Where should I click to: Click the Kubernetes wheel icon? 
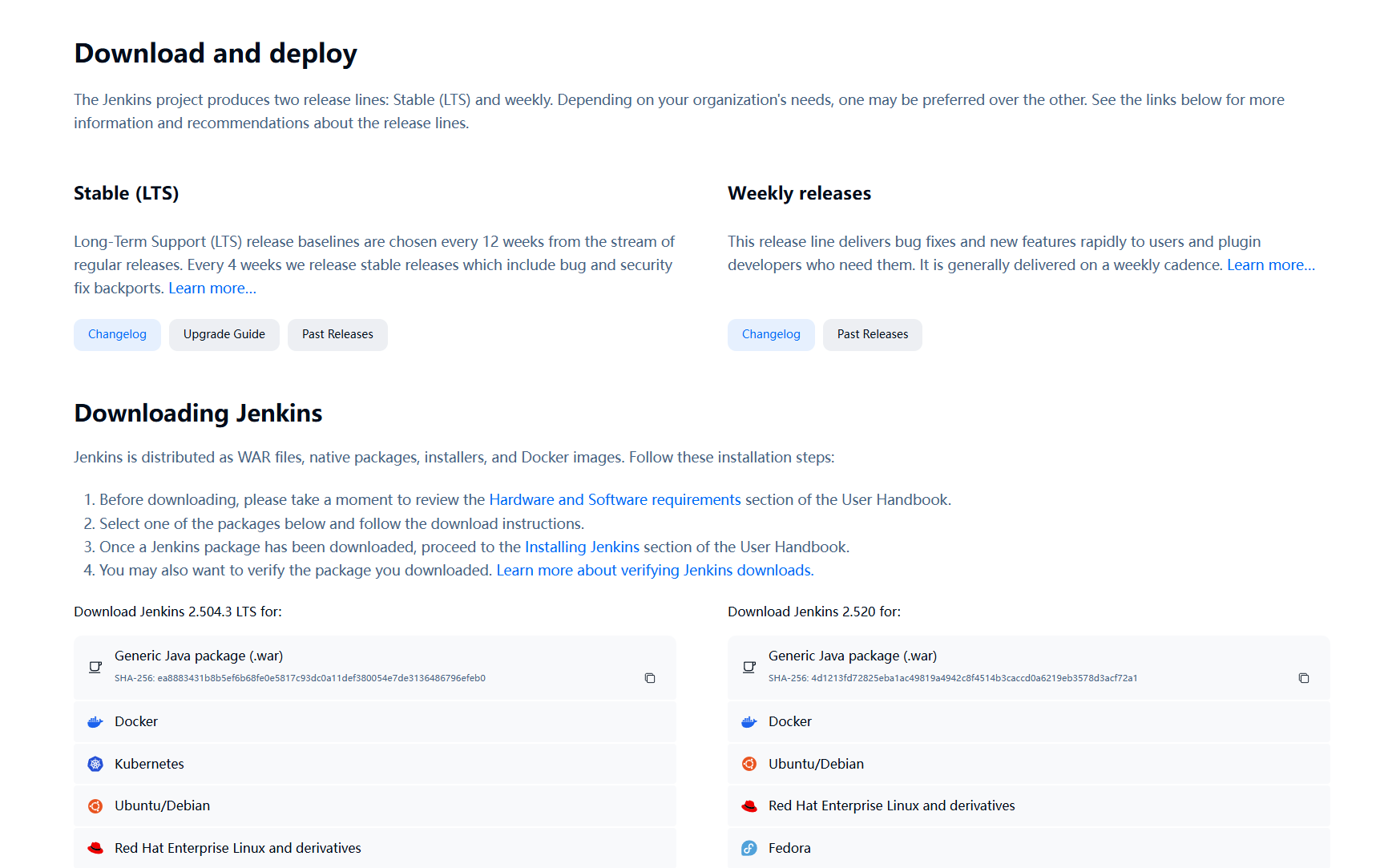[x=95, y=765]
